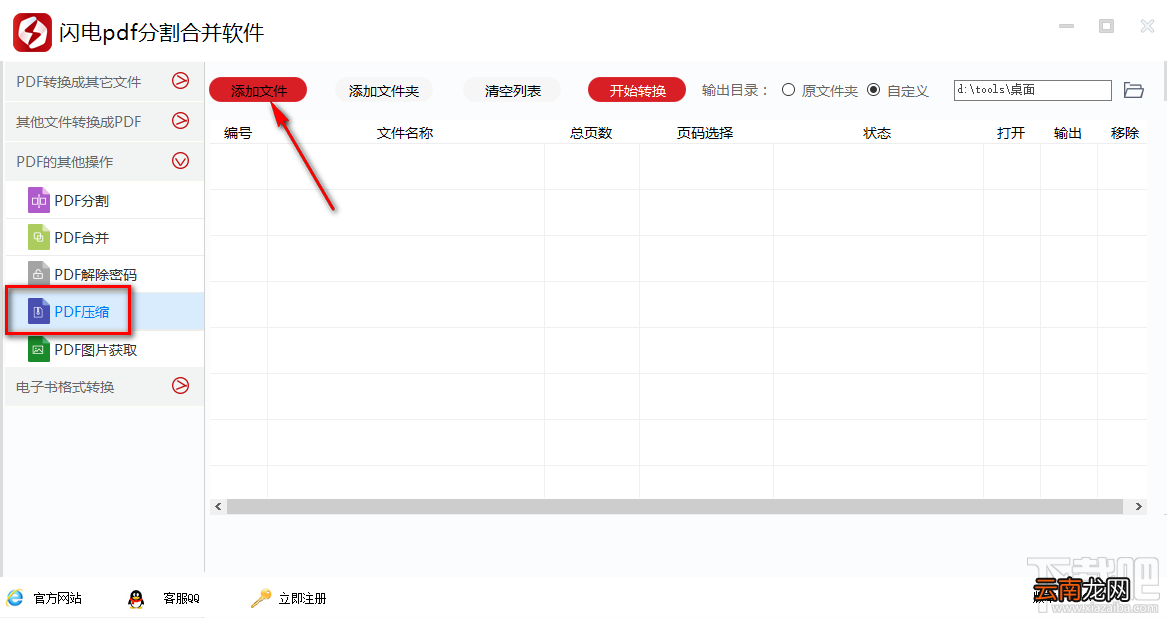Click the 立即注册 link
Screen dimensions: 1167x618
click(x=302, y=598)
